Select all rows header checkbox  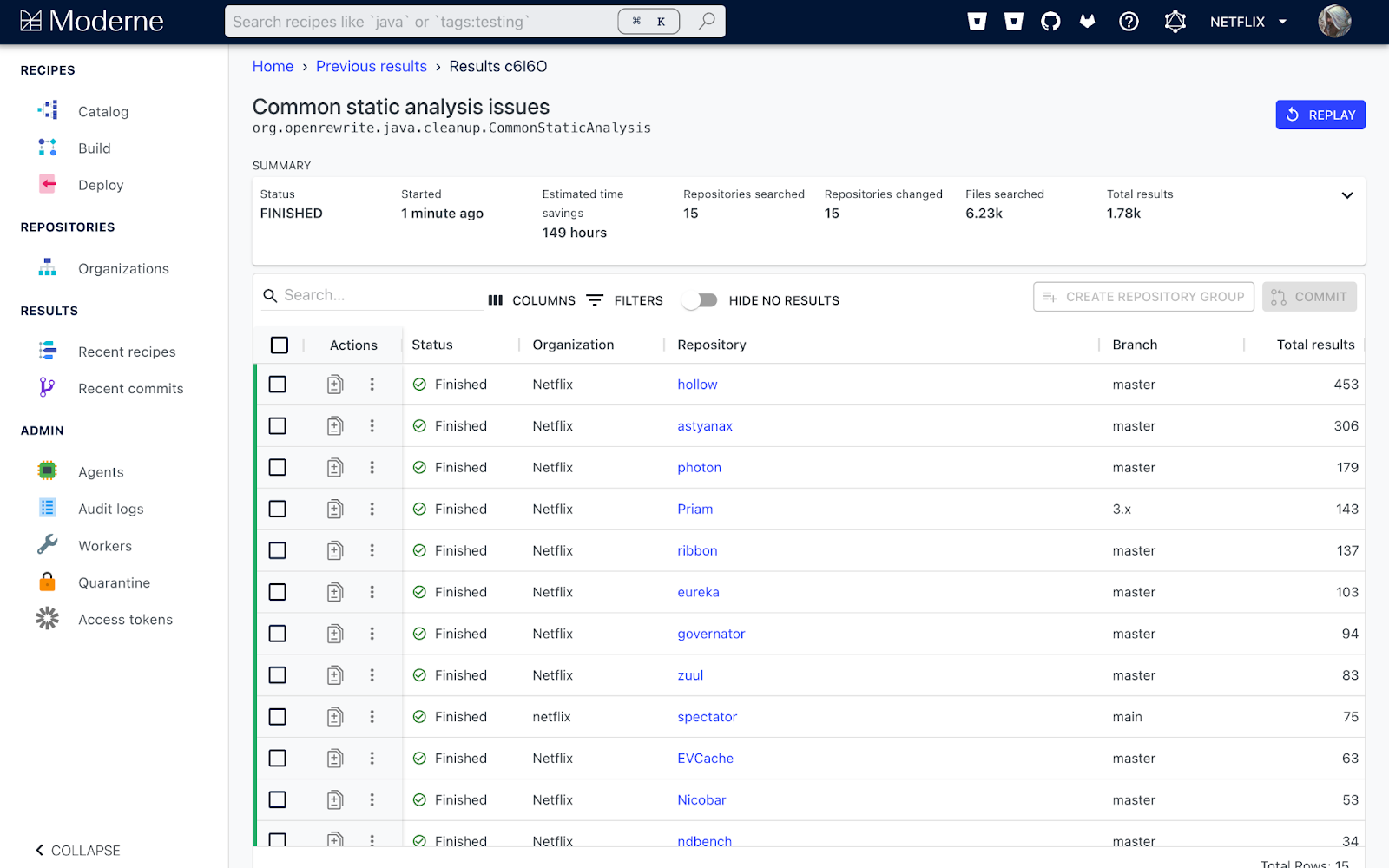pos(280,345)
